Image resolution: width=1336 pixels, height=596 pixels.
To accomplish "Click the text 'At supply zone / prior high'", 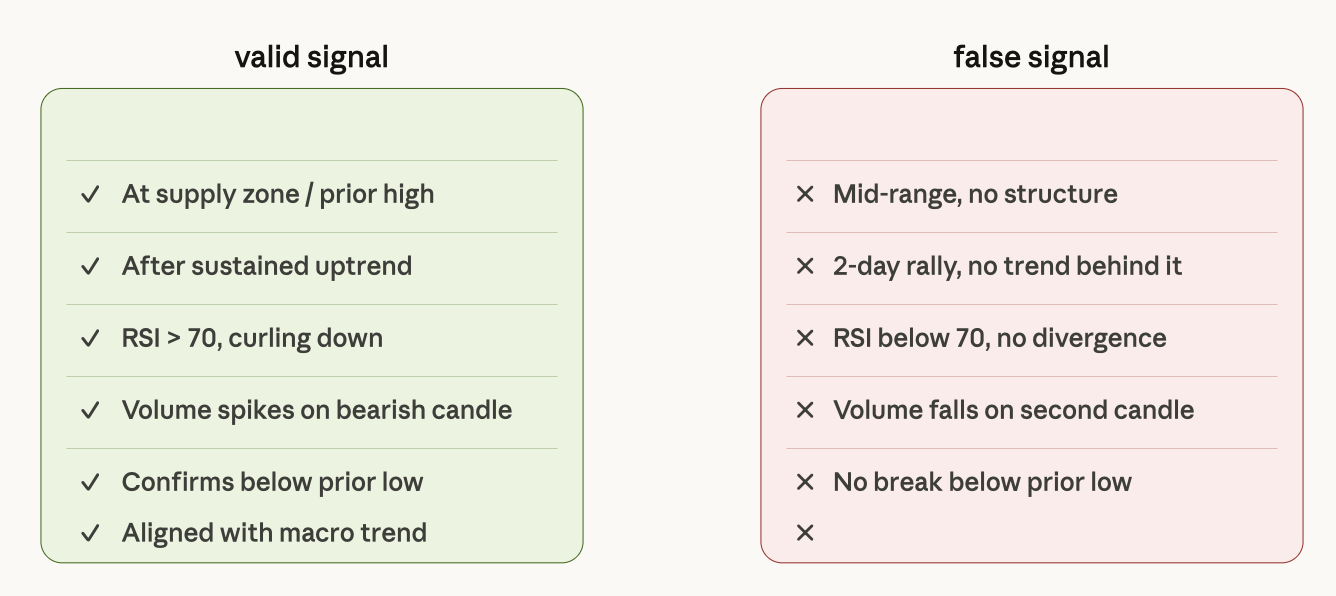I will point(278,194).
